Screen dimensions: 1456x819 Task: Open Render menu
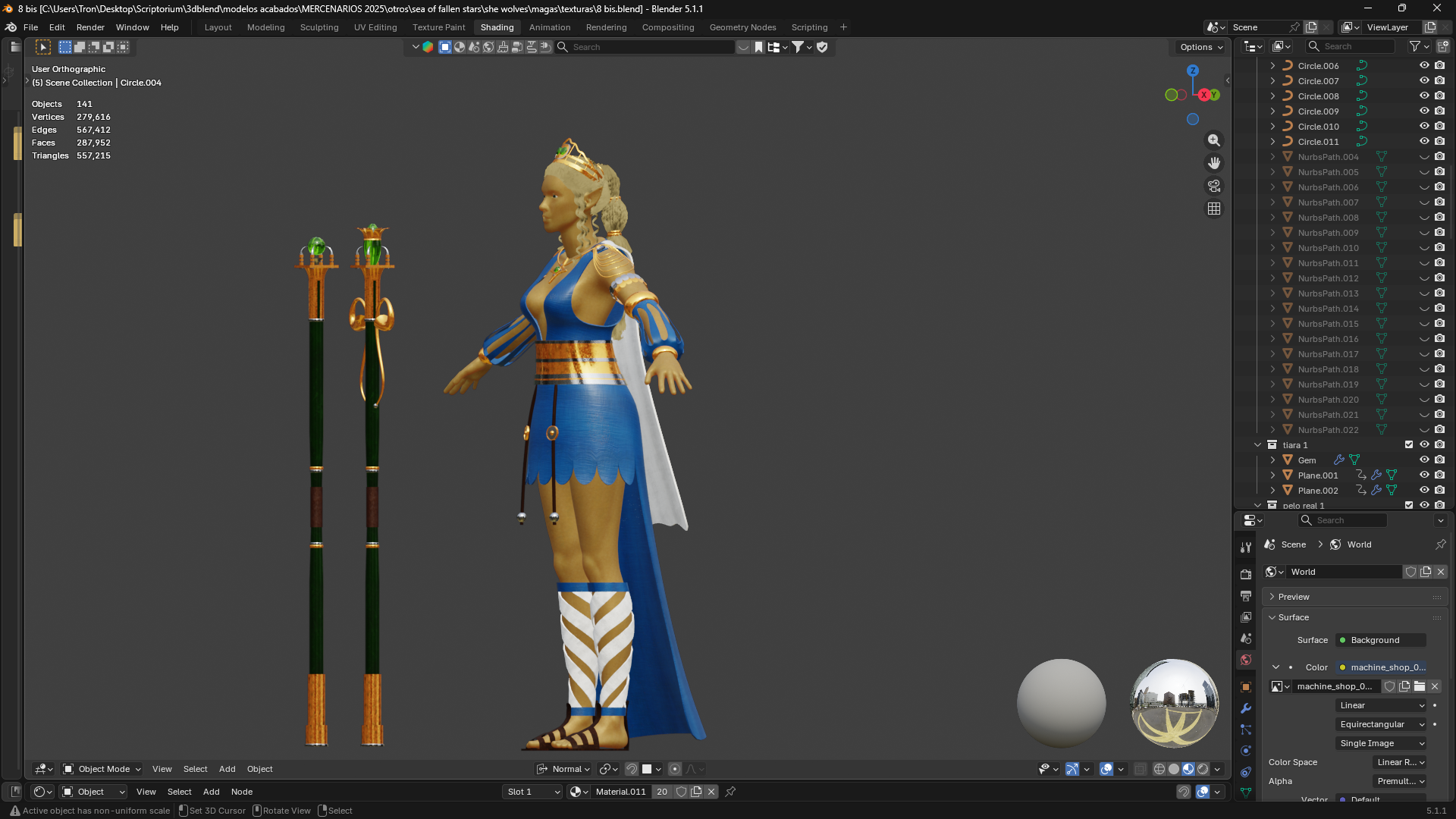tap(90, 27)
